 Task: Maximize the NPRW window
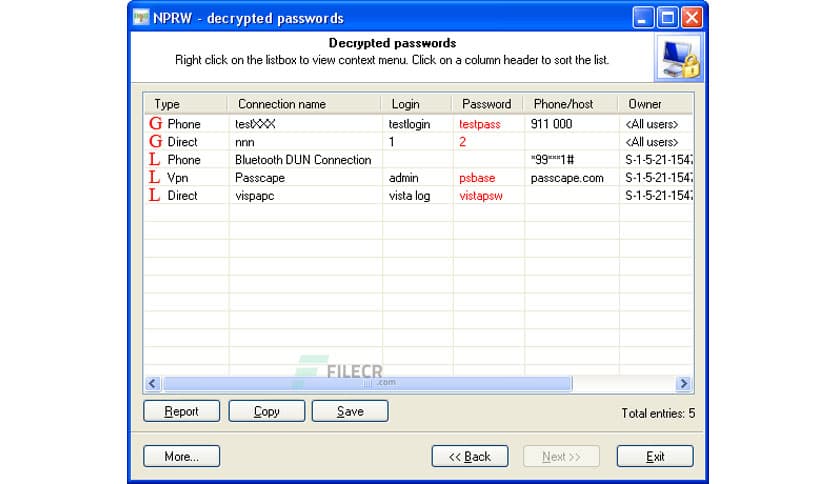668,18
